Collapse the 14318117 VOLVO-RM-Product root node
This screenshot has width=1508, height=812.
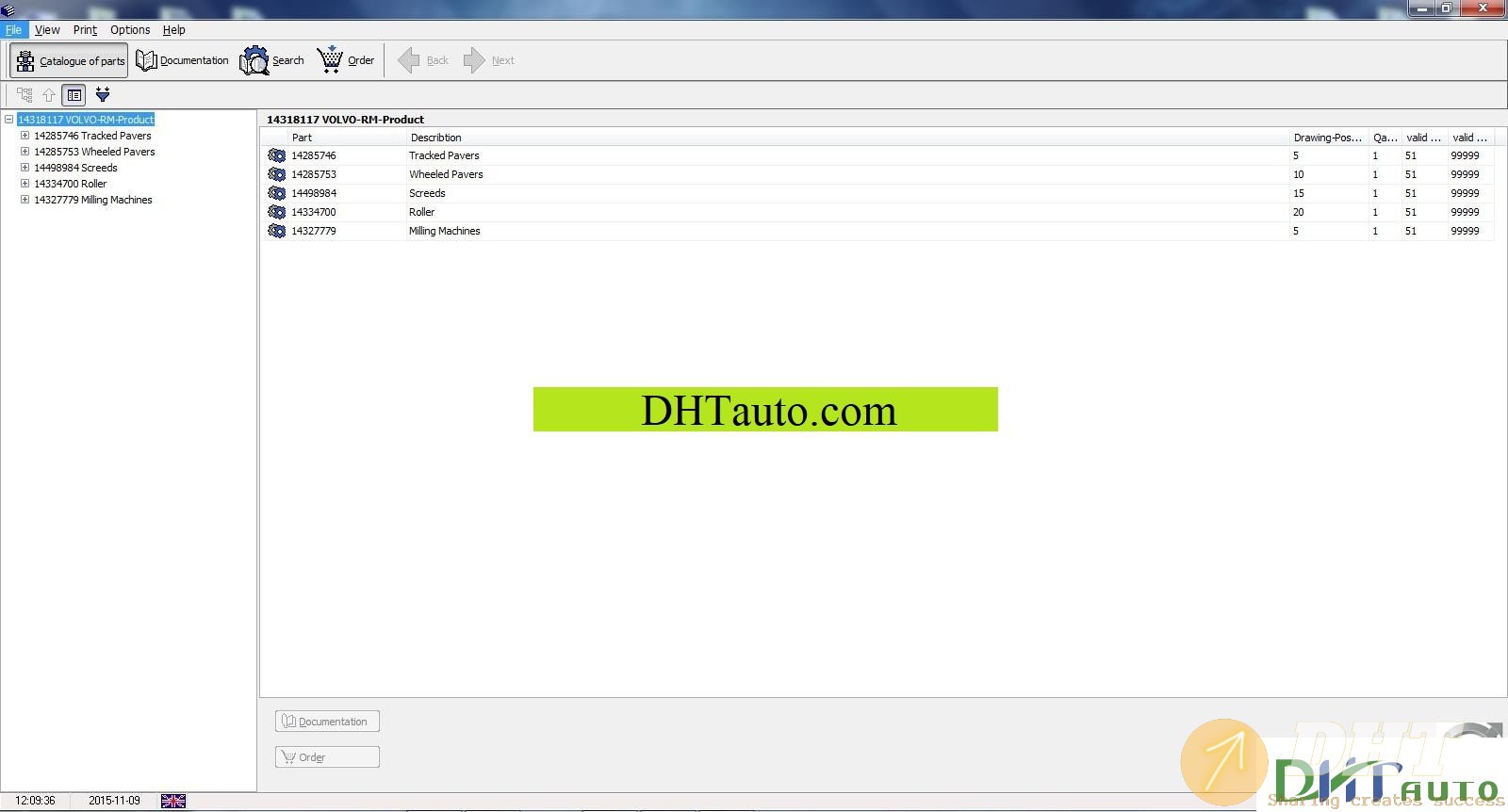click(9, 120)
